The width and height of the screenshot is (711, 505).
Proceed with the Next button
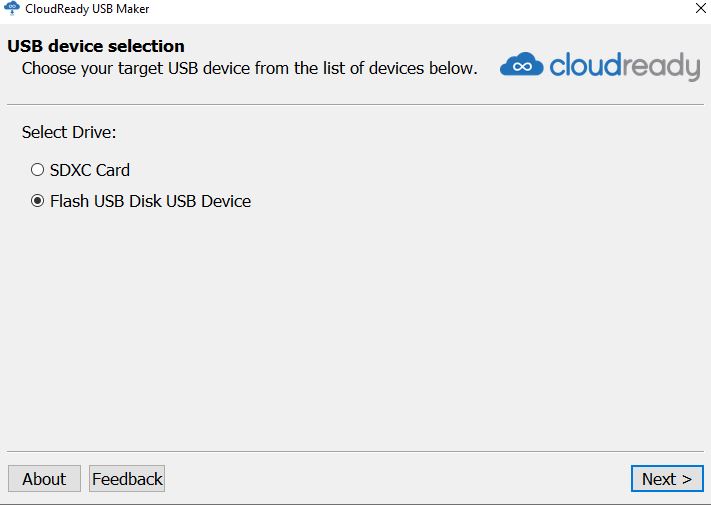(x=666, y=479)
